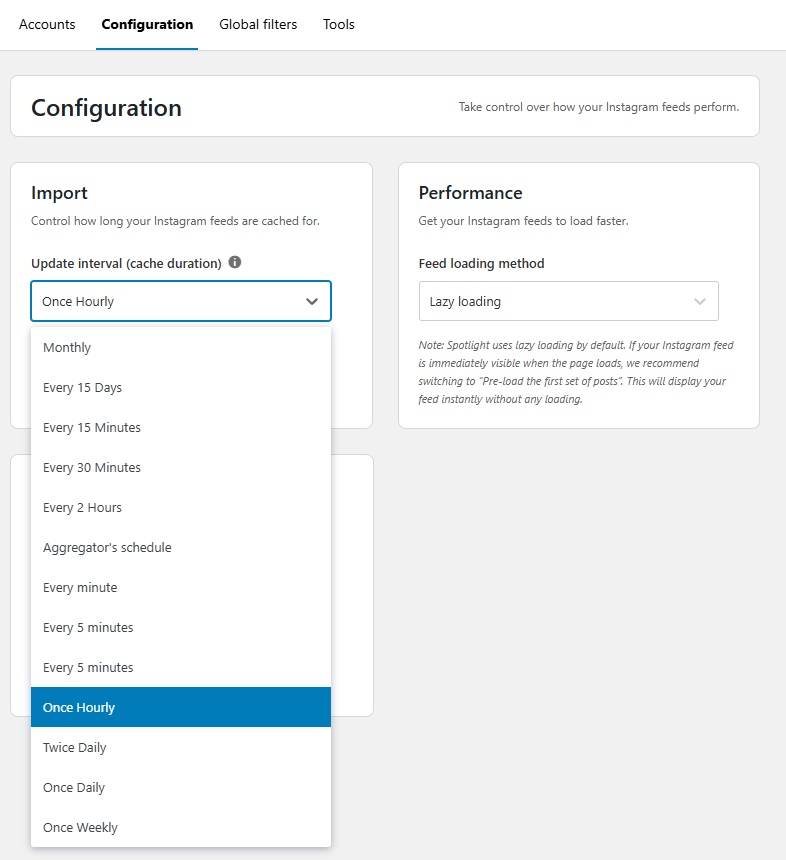Open the Feed loading method dropdown
This screenshot has height=860, width=786.
pyautogui.click(x=568, y=301)
